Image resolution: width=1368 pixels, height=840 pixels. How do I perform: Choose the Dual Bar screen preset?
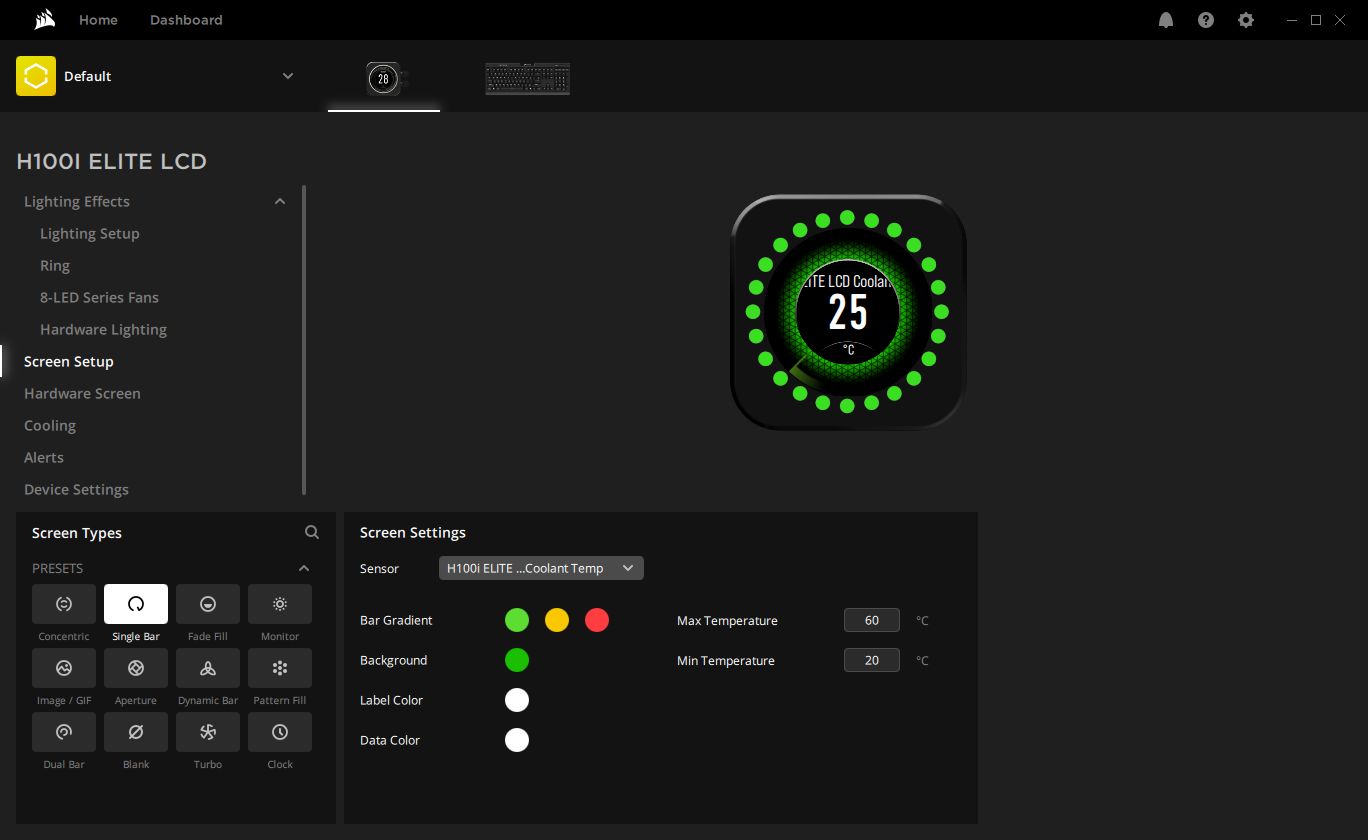[64, 732]
